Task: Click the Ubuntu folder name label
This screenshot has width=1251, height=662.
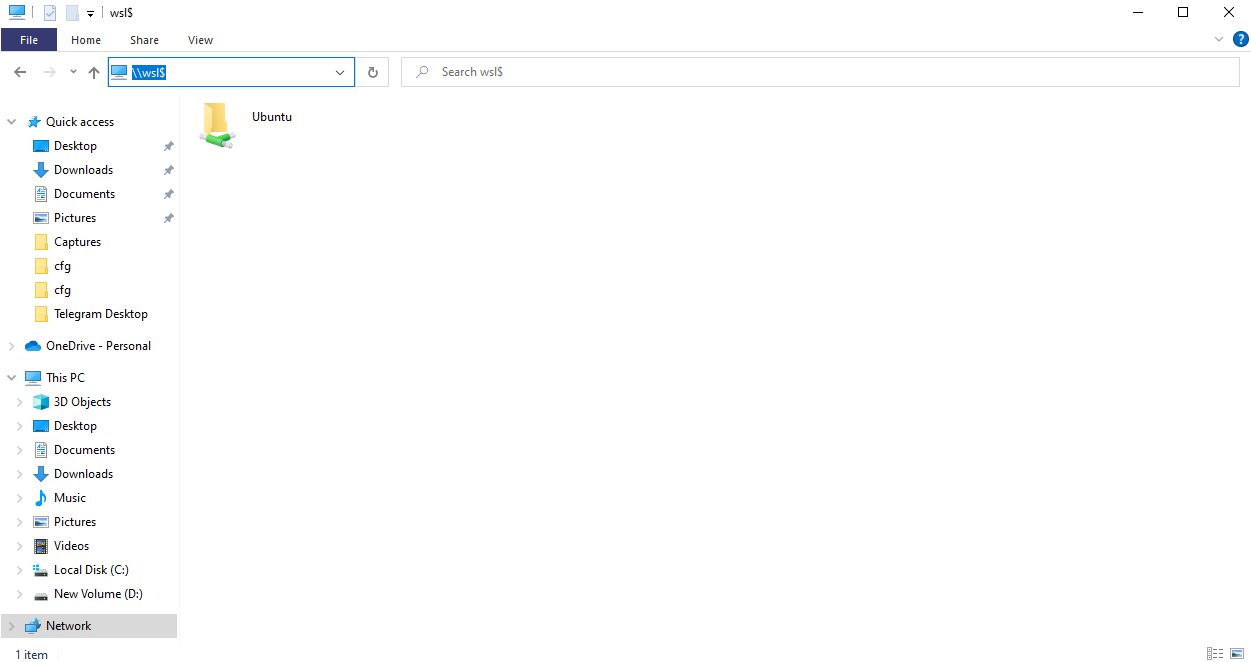Action: point(272,117)
